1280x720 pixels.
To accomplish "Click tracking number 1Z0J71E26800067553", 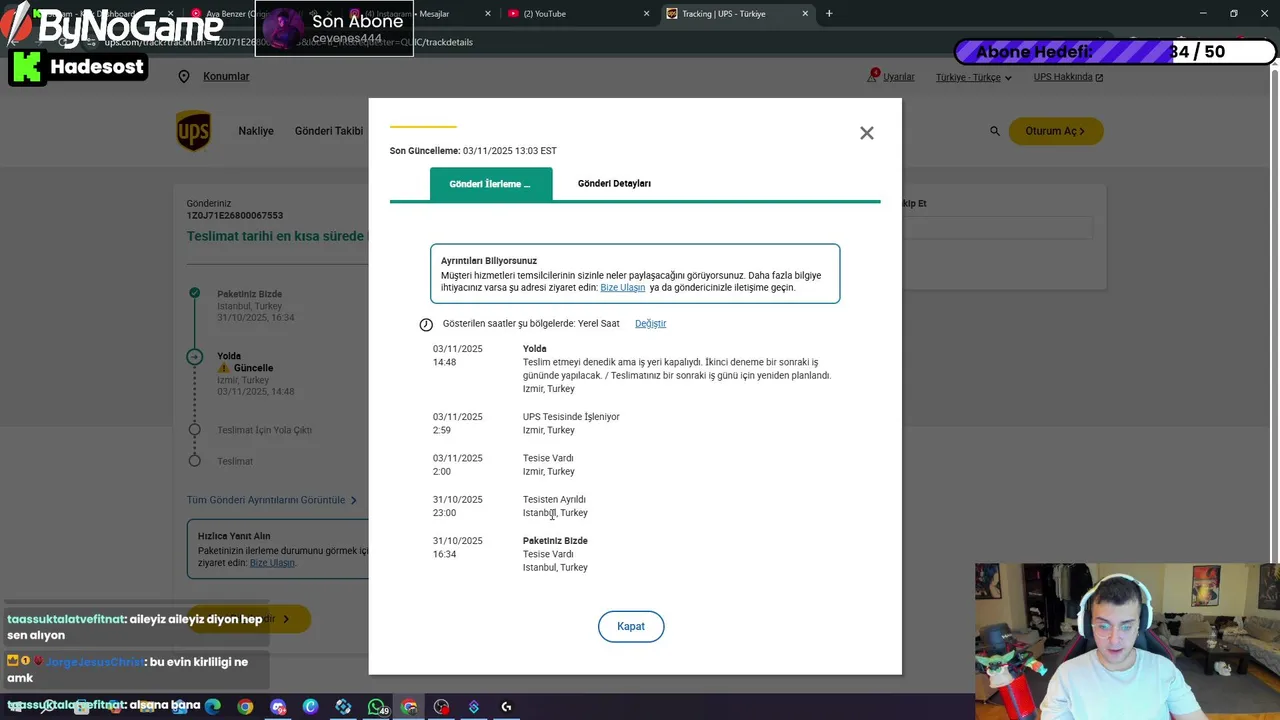I will pos(235,216).
